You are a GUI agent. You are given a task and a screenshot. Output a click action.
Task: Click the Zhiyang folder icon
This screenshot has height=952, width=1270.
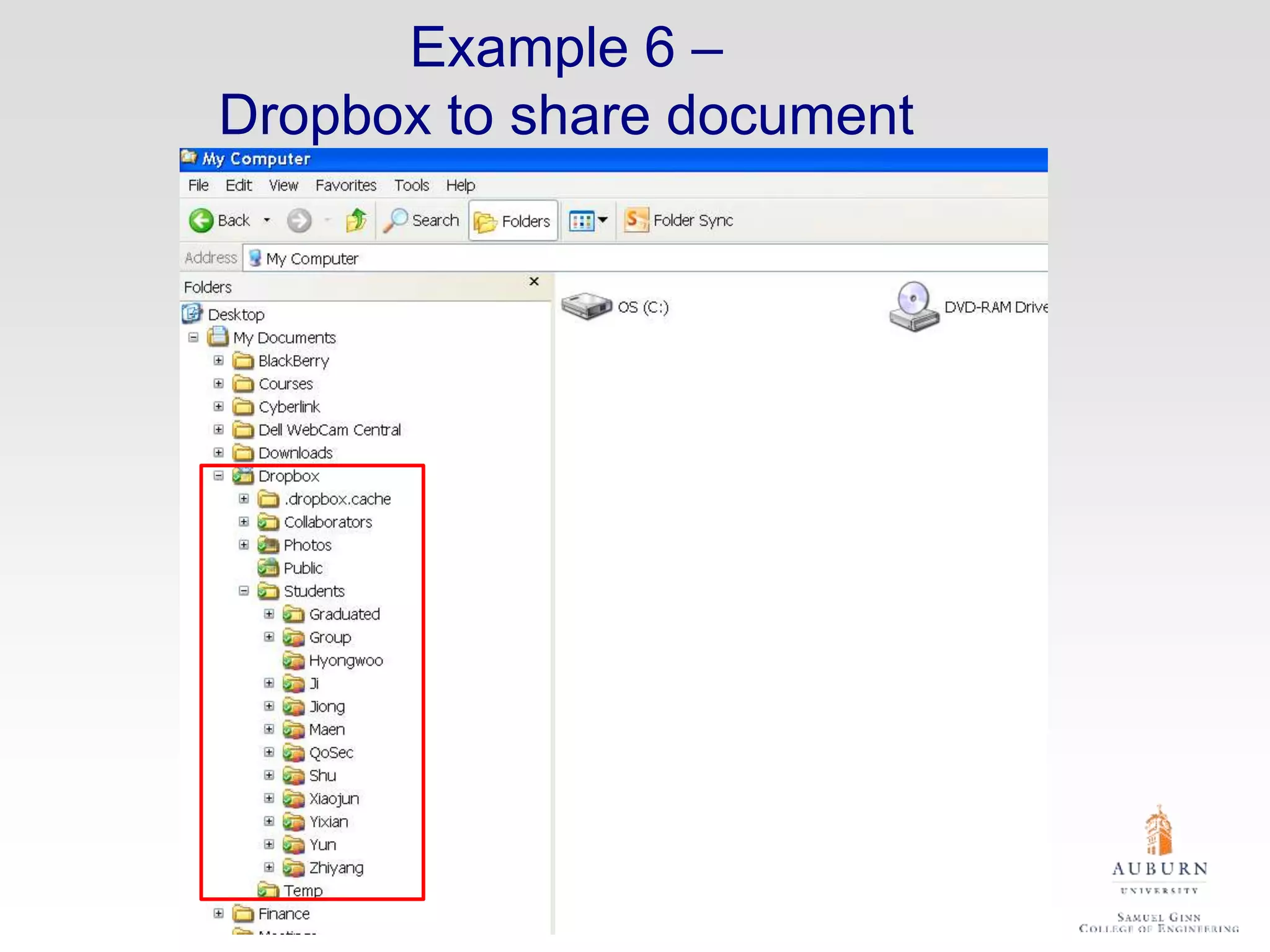294,868
